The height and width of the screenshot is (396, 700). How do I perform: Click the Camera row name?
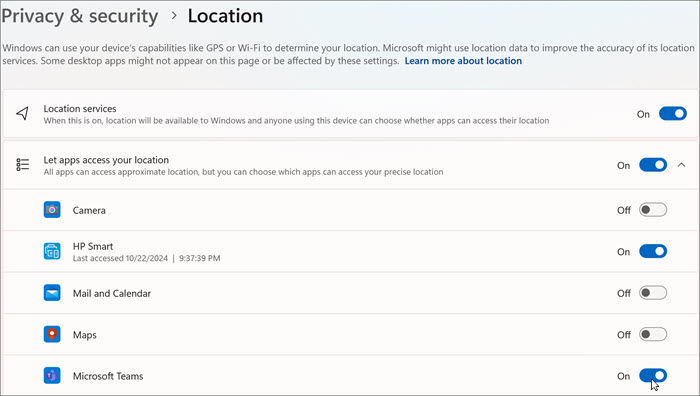(89, 210)
